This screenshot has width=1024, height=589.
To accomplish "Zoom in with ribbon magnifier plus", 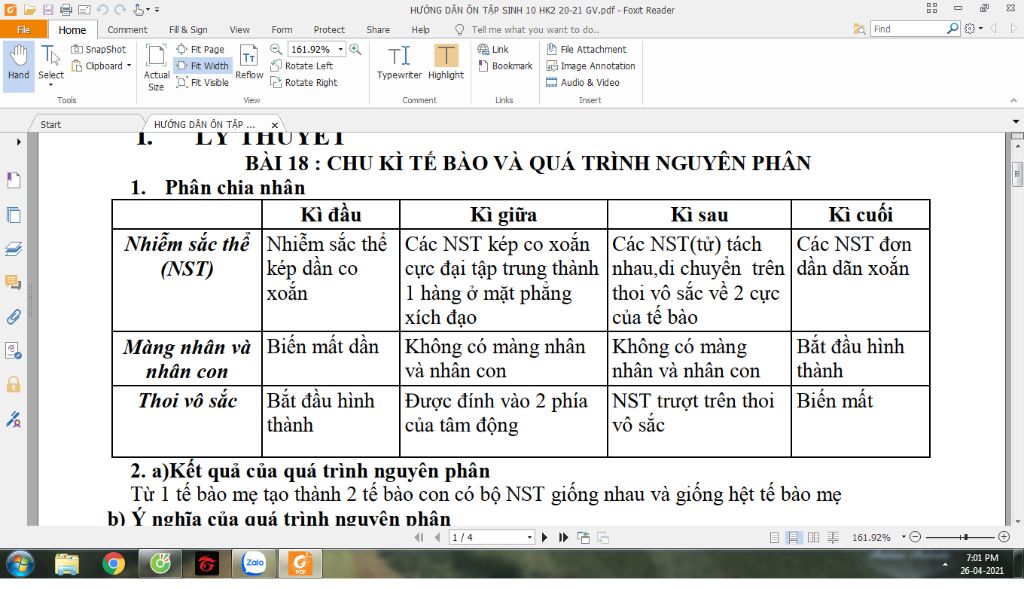I will (355, 49).
